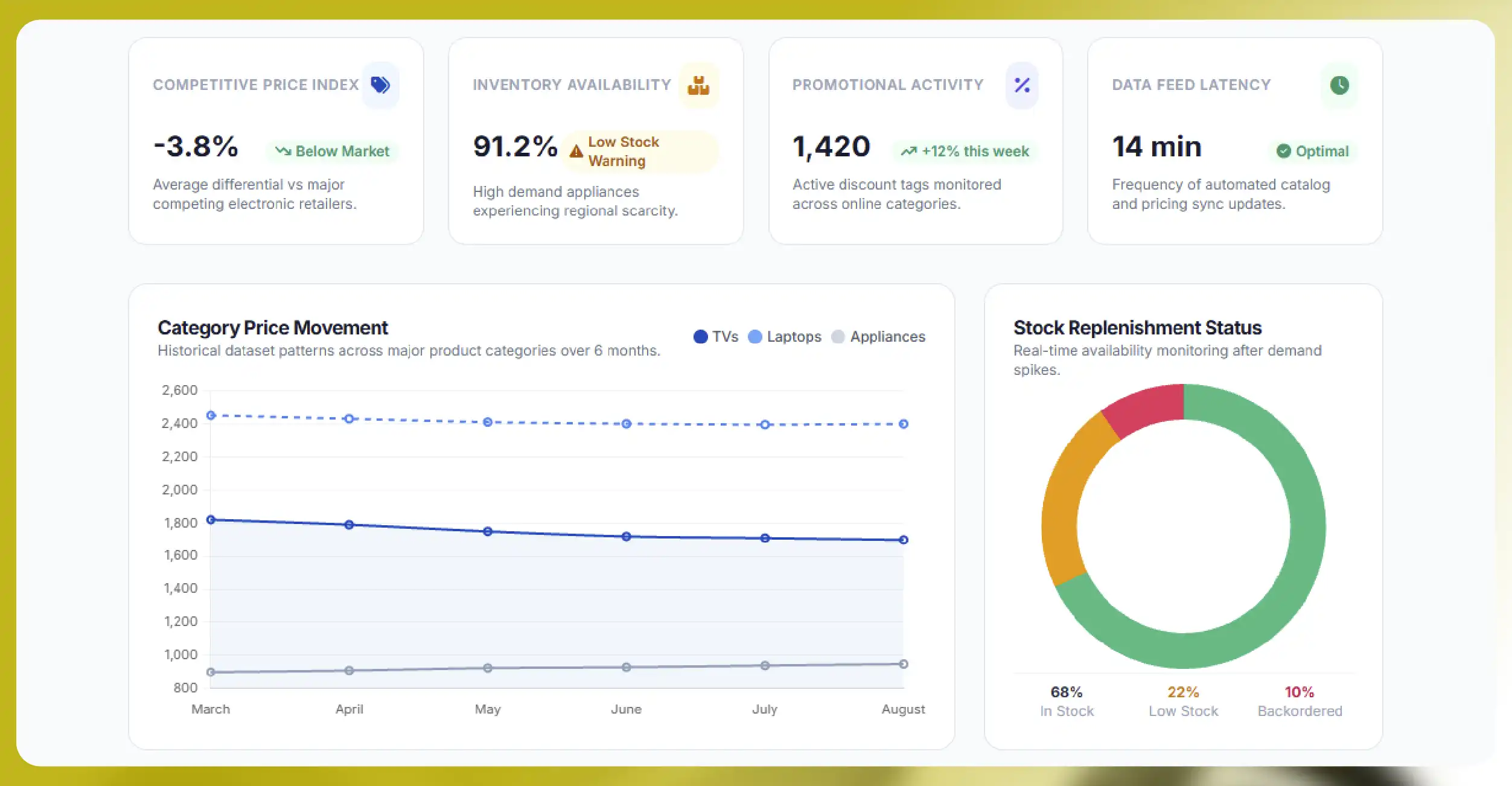Click the 1,420 promotional activity value
The image size is (1512, 786).
click(831, 147)
